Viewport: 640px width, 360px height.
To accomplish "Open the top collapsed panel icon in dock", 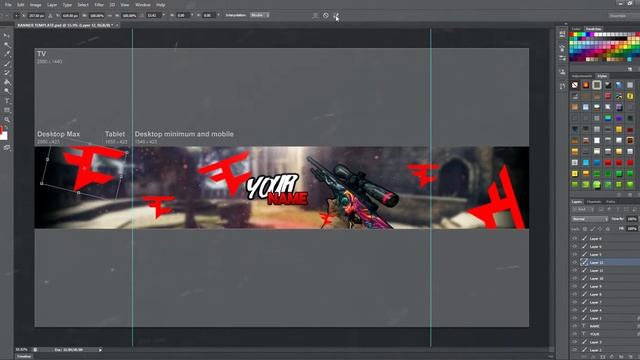I will click(562, 34).
